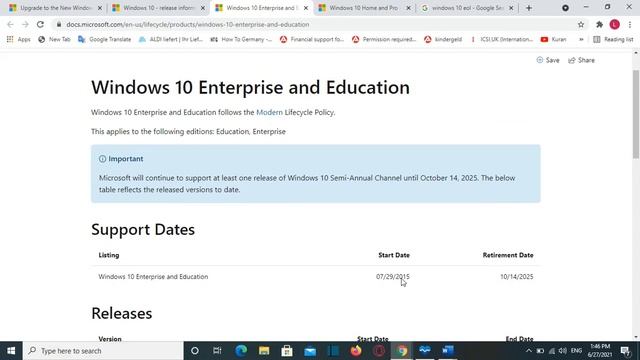
Task: Click the taskbar search box
Action: [x=103, y=351]
